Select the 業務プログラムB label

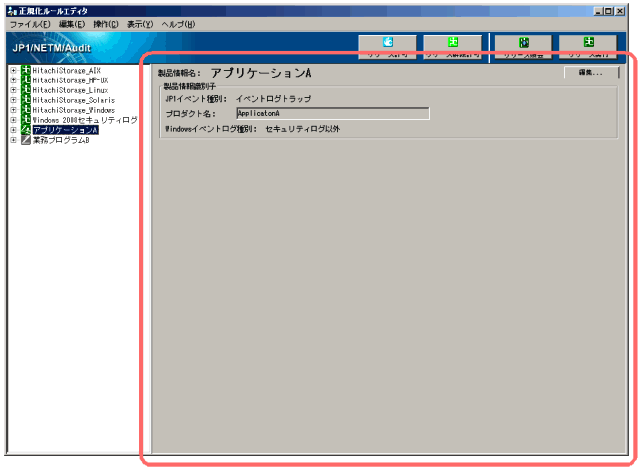coord(61,140)
